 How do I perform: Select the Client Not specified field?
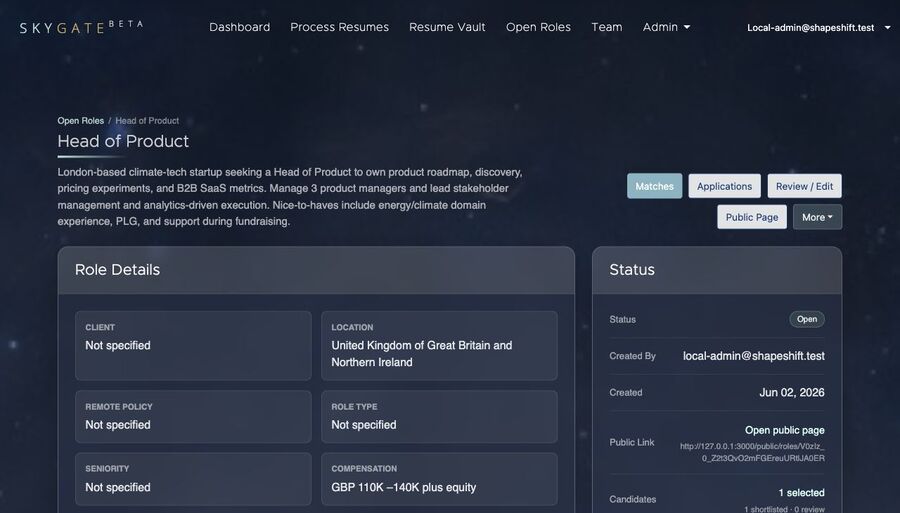(193, 345)
